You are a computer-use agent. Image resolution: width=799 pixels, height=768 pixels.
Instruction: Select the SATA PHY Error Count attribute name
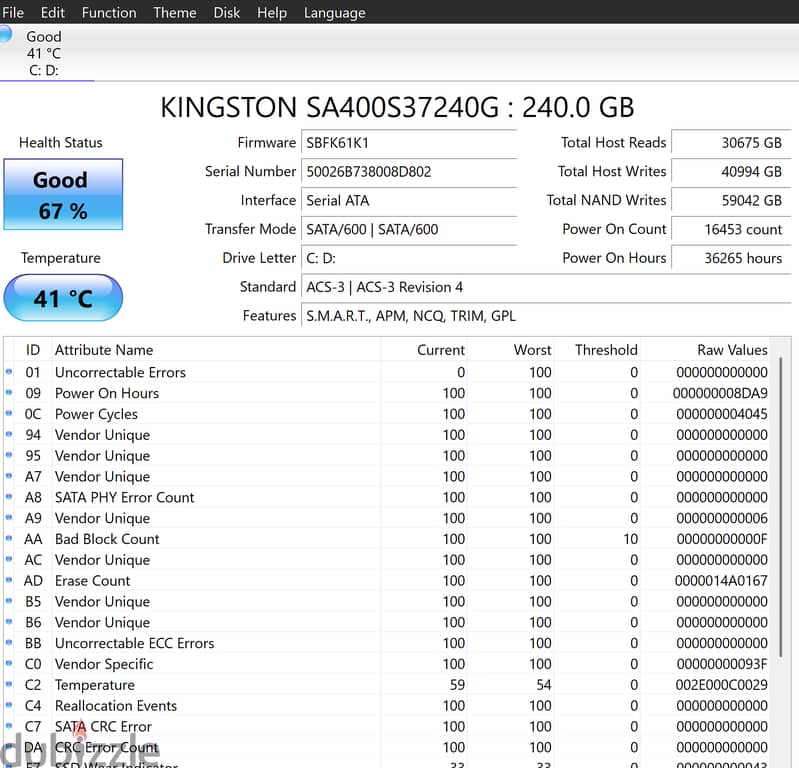pyautogui.click(x=124, y=497)
